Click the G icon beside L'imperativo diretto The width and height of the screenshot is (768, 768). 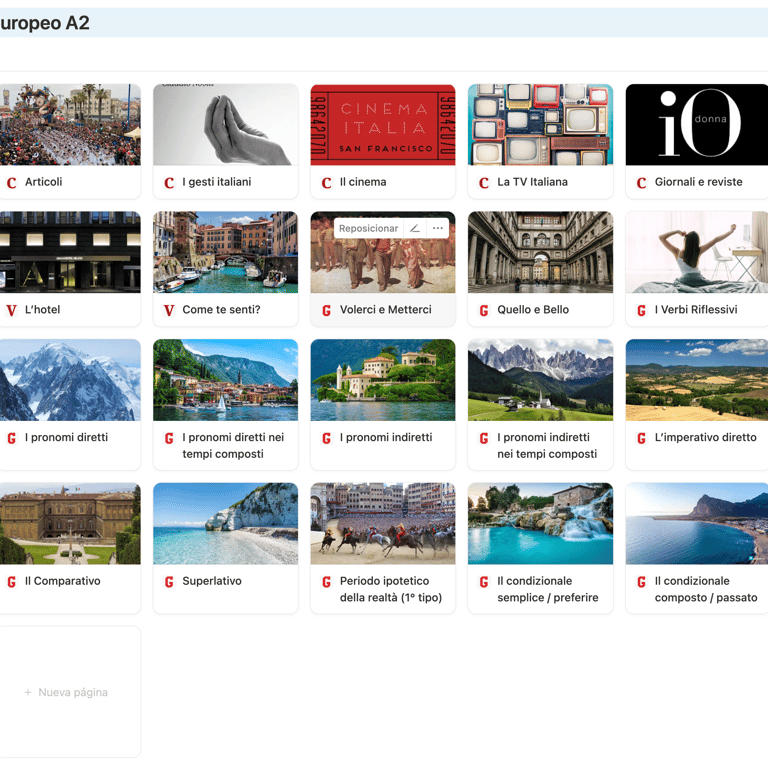[641, 438]
